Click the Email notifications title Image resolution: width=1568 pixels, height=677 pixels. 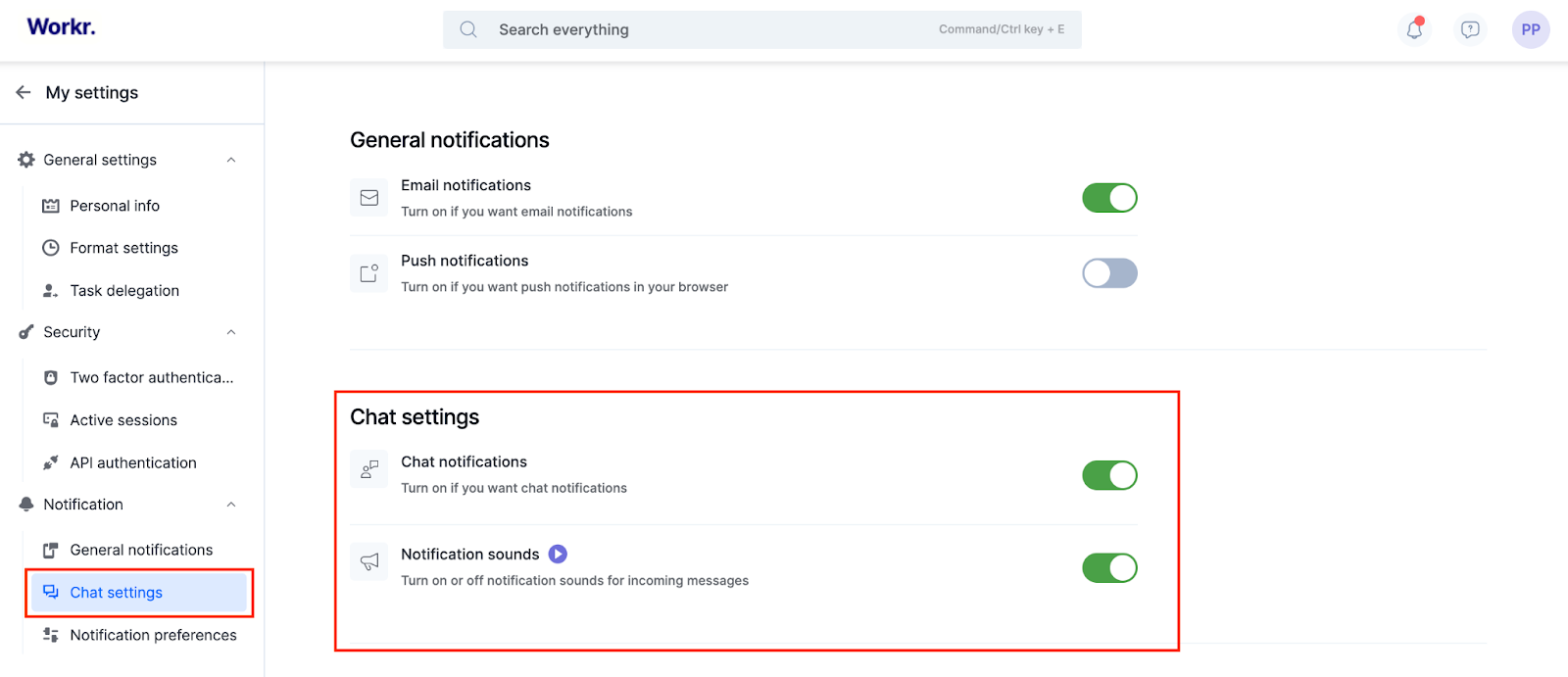point(465,185)
